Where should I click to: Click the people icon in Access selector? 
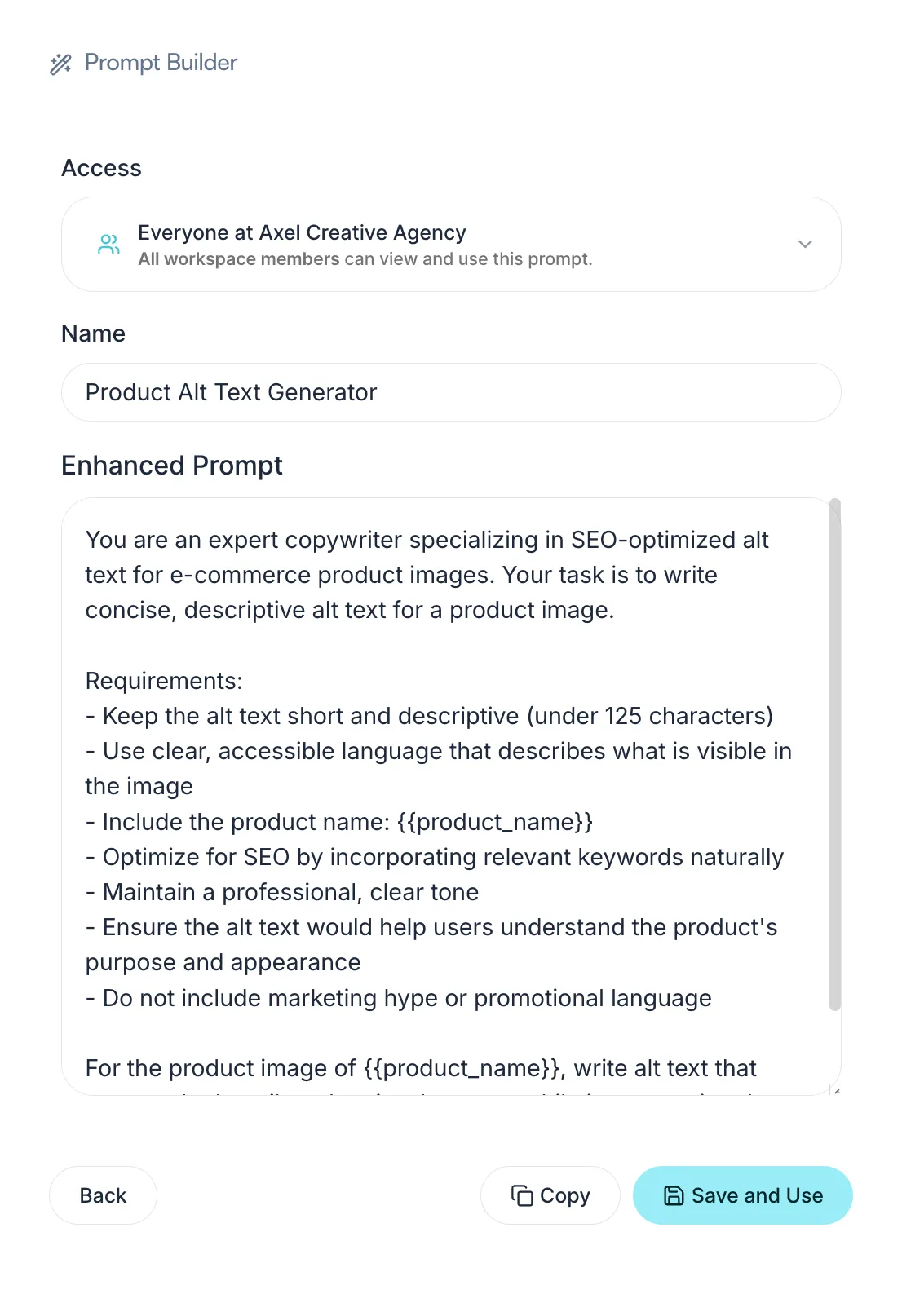pos(108,244)
